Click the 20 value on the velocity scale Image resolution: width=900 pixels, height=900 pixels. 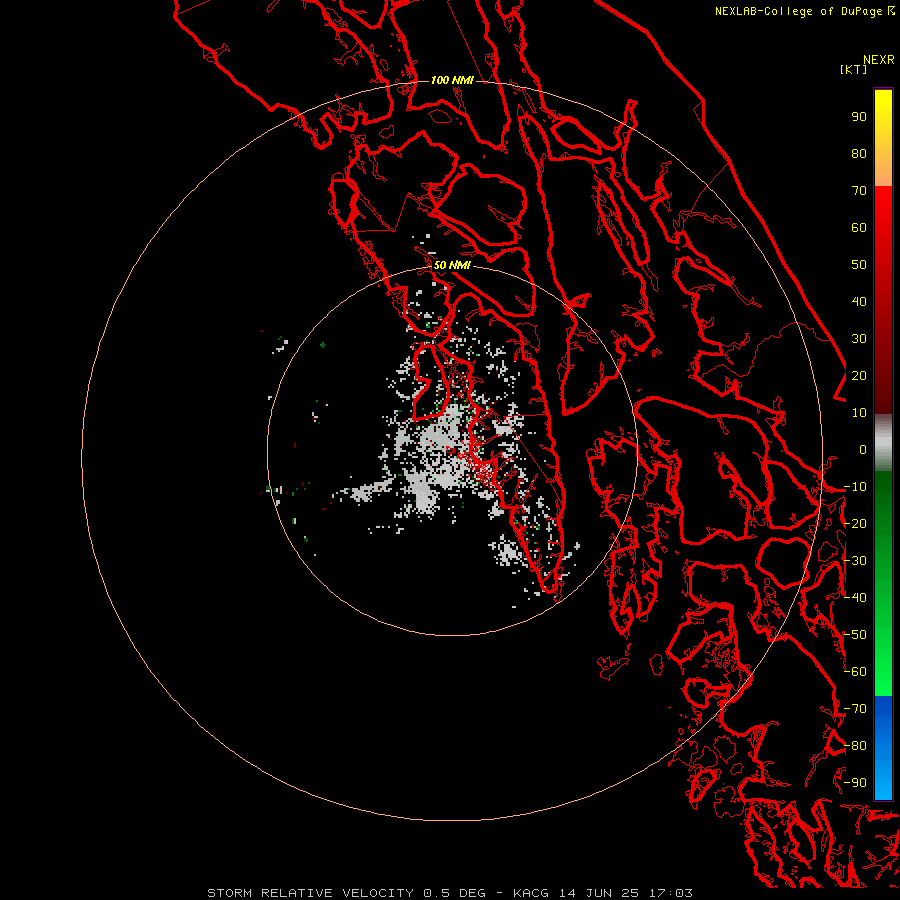(859, 375)
